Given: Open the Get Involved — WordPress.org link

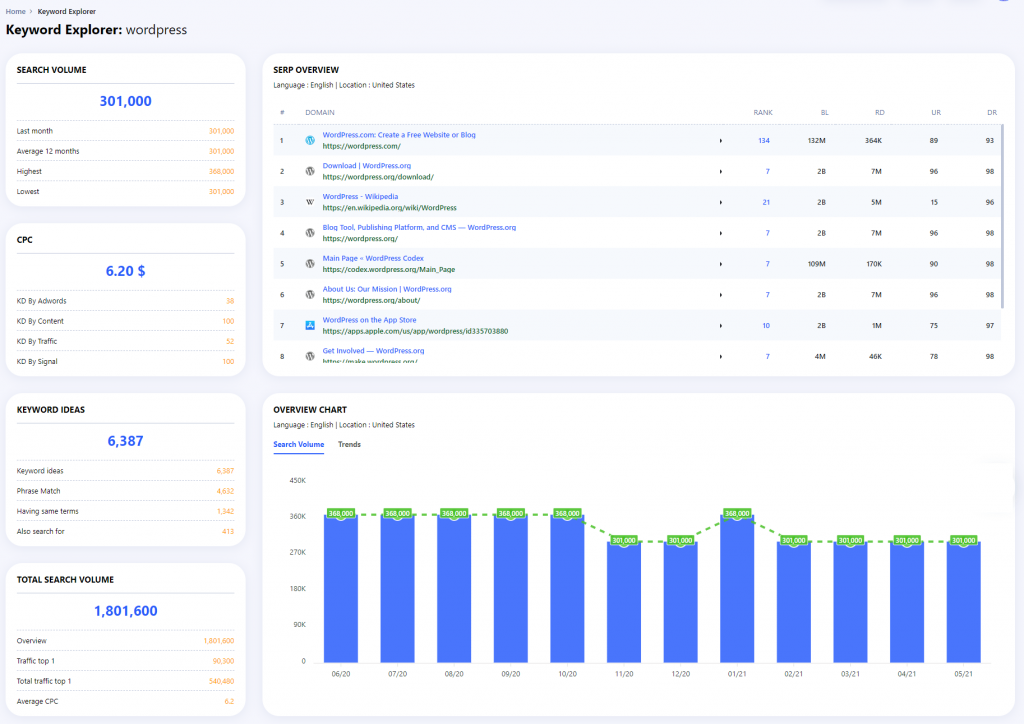Looking at the screenshot, I should [373, 351].
